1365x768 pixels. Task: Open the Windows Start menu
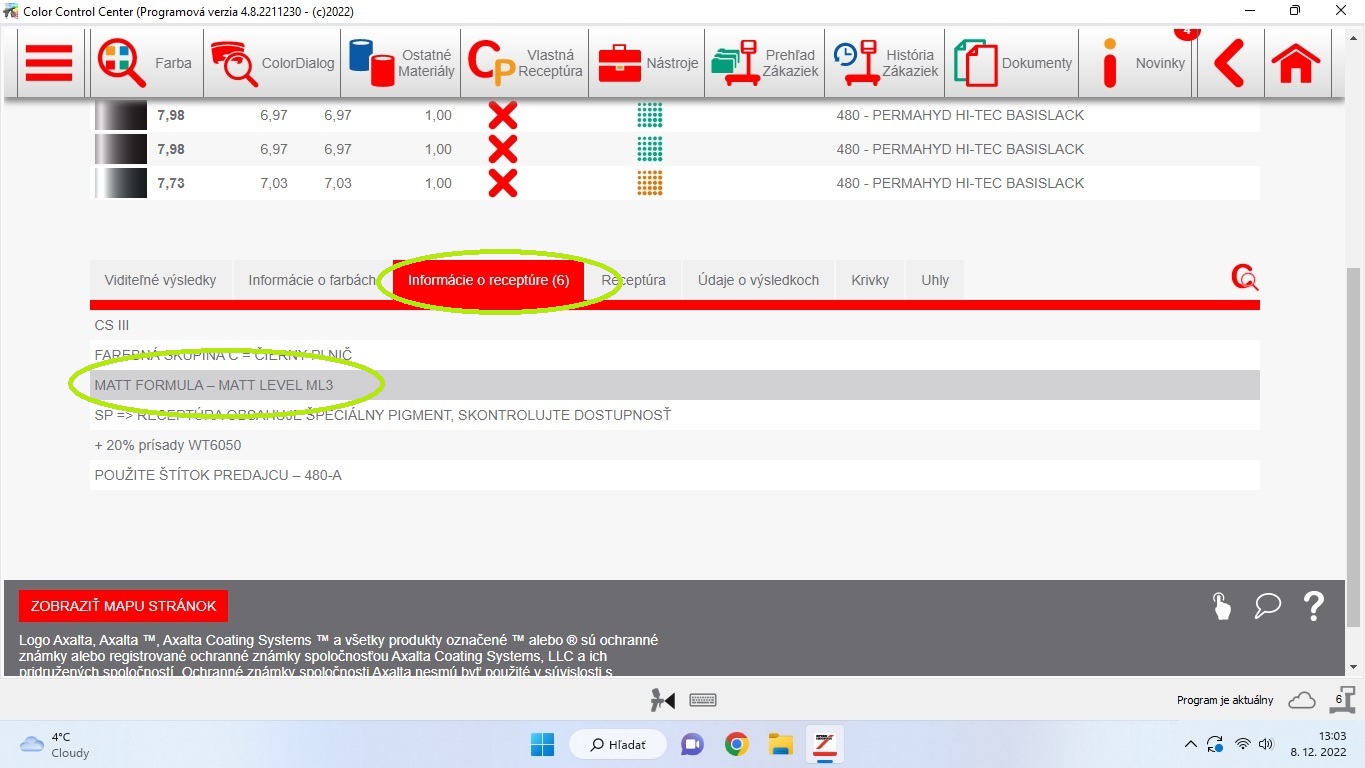(x=542, y=744)
